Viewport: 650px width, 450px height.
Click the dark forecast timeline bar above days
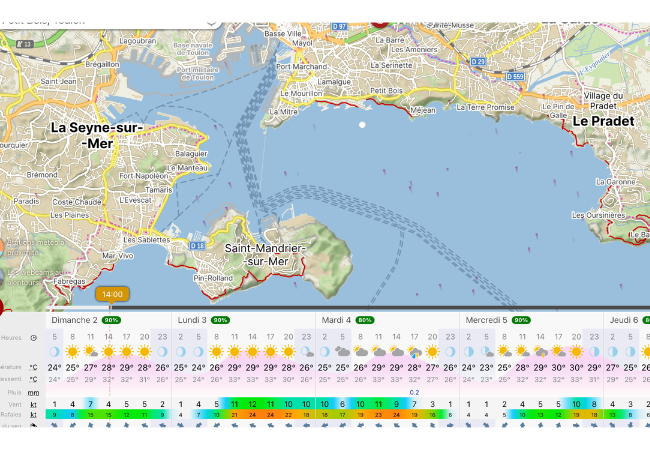pos(379,307)
